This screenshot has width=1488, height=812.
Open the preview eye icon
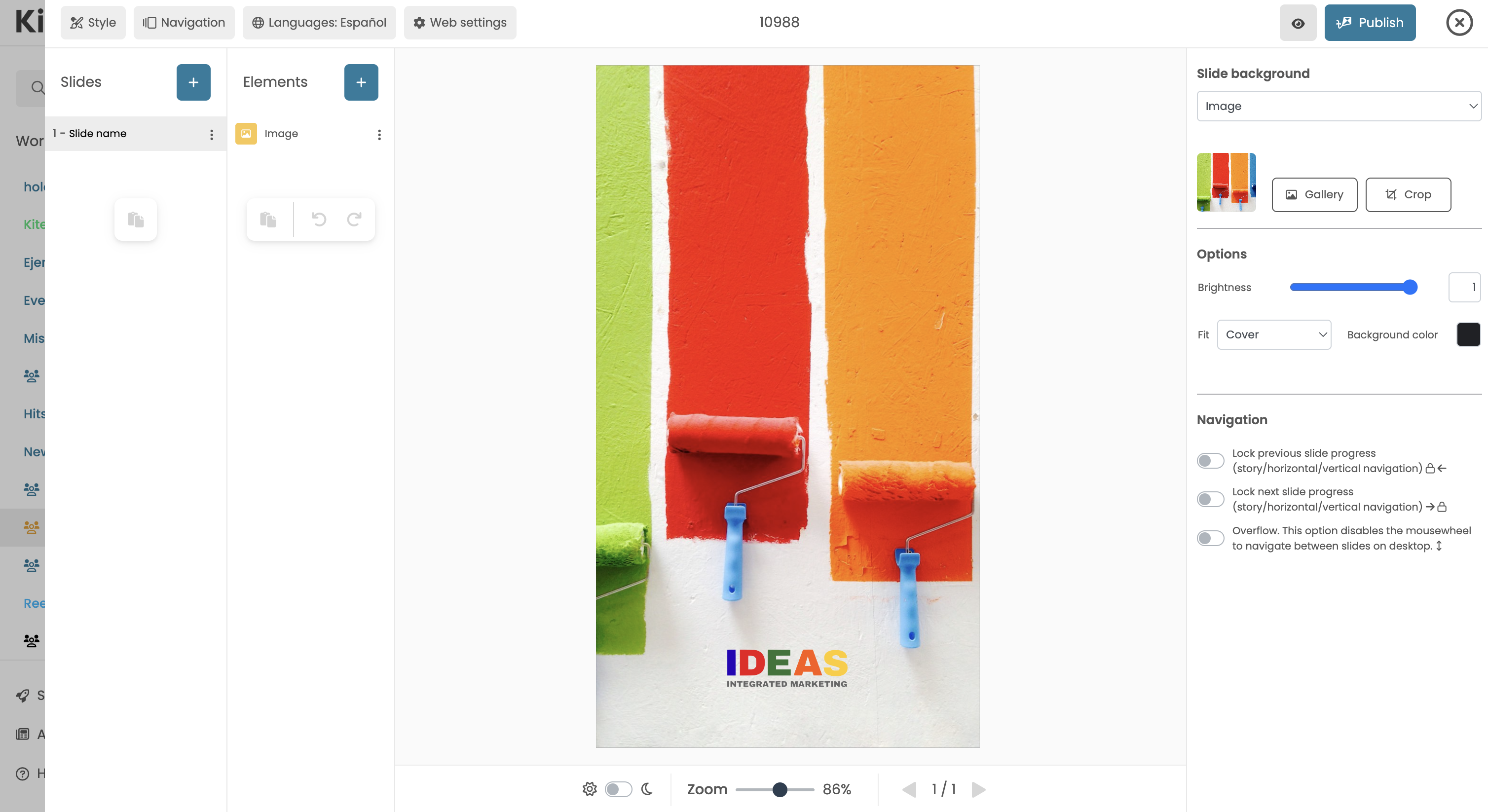pos(1298,23)
